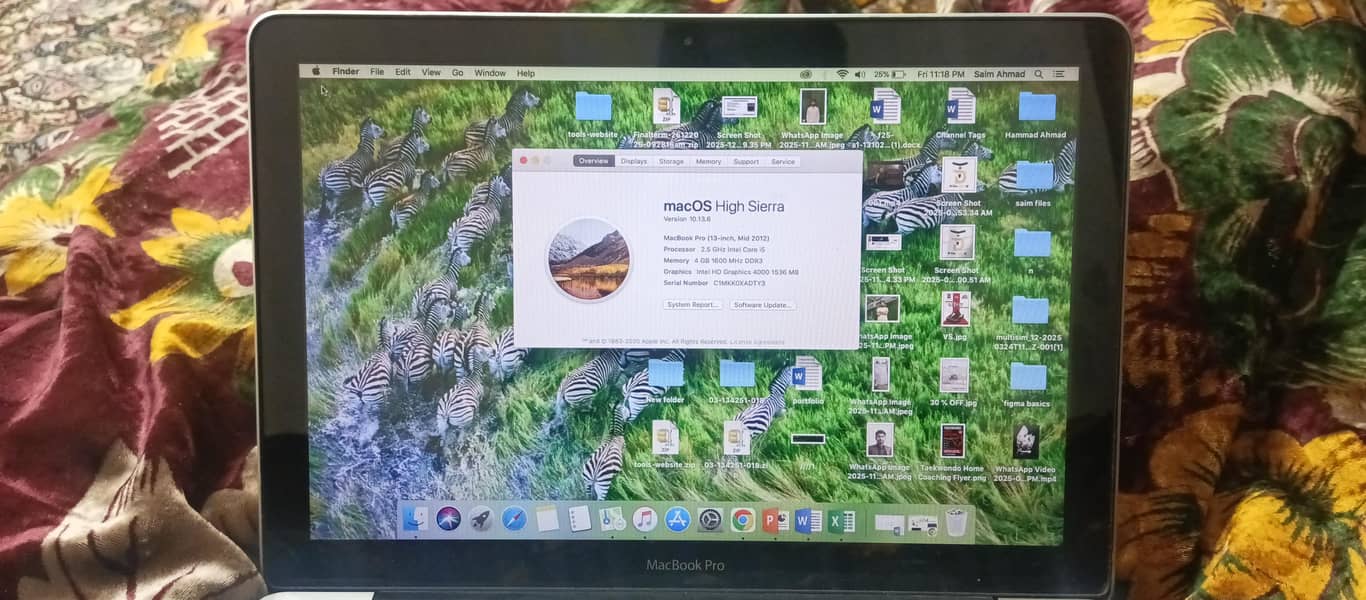Image resolution: width=1366 pixels, height=600 pixels.
Task: Open Microsoft Word from the Dock
Action: point(806,518)
